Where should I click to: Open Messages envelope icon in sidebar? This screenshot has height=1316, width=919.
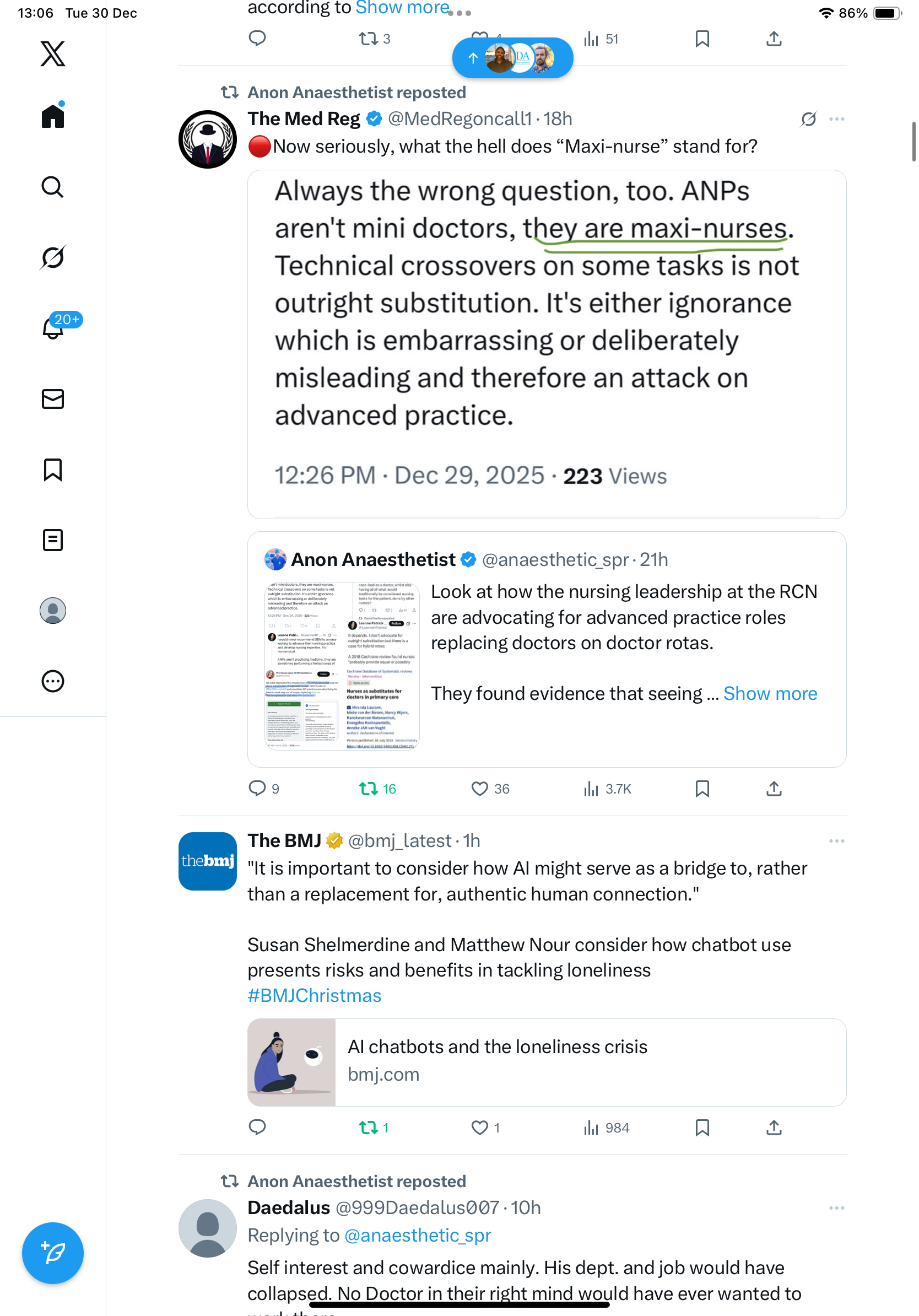(x=53, y=399)
